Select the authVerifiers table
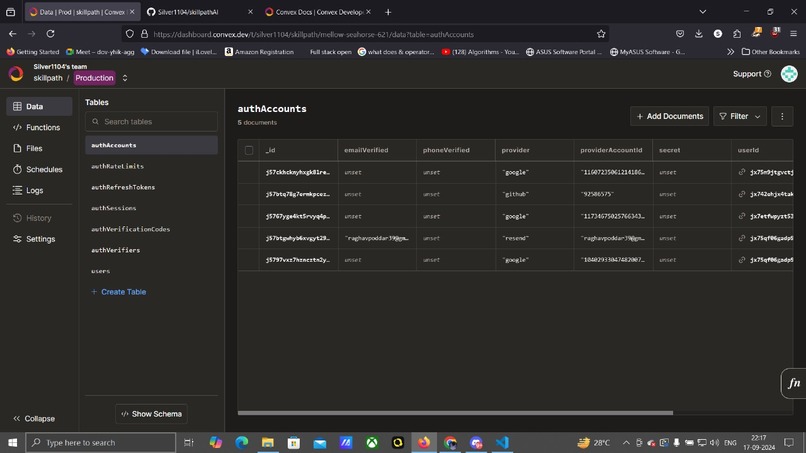 [x=151, y=250]
